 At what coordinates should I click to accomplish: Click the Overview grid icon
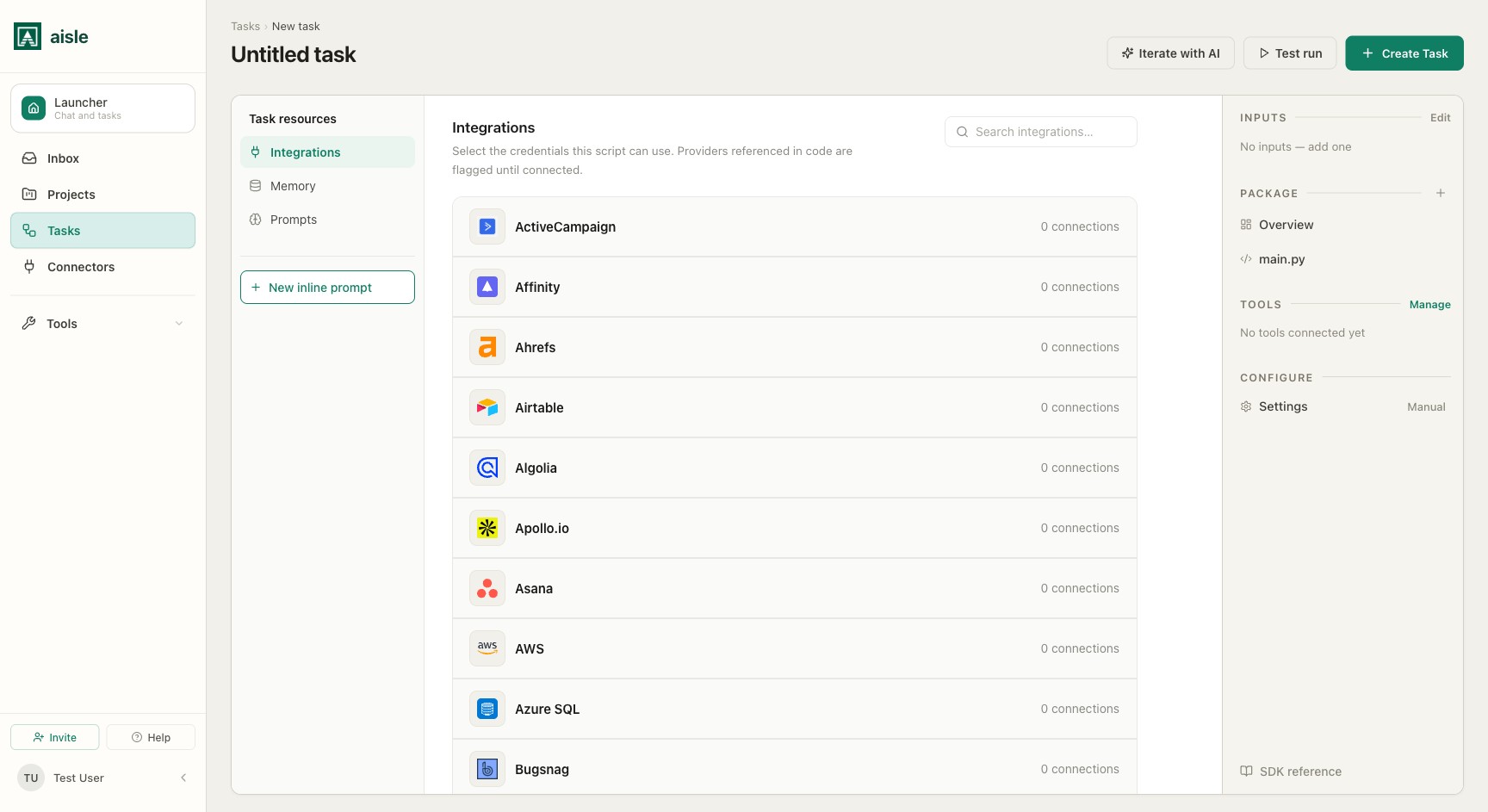pyautogui.click(x=1246, y=225)
